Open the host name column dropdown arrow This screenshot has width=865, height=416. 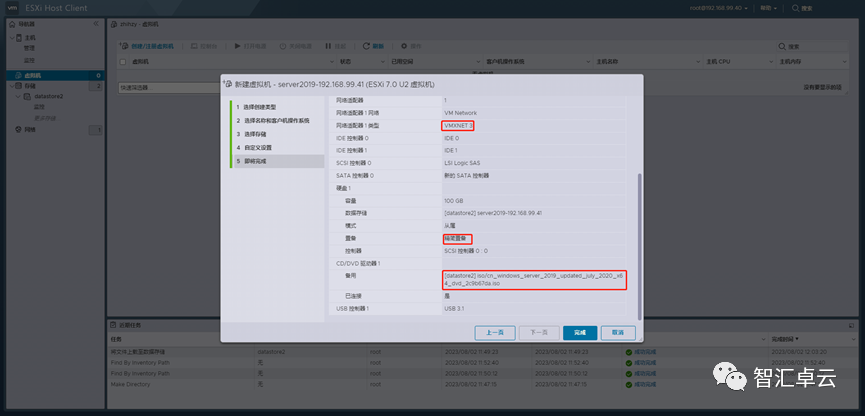(x=698, y=62)
